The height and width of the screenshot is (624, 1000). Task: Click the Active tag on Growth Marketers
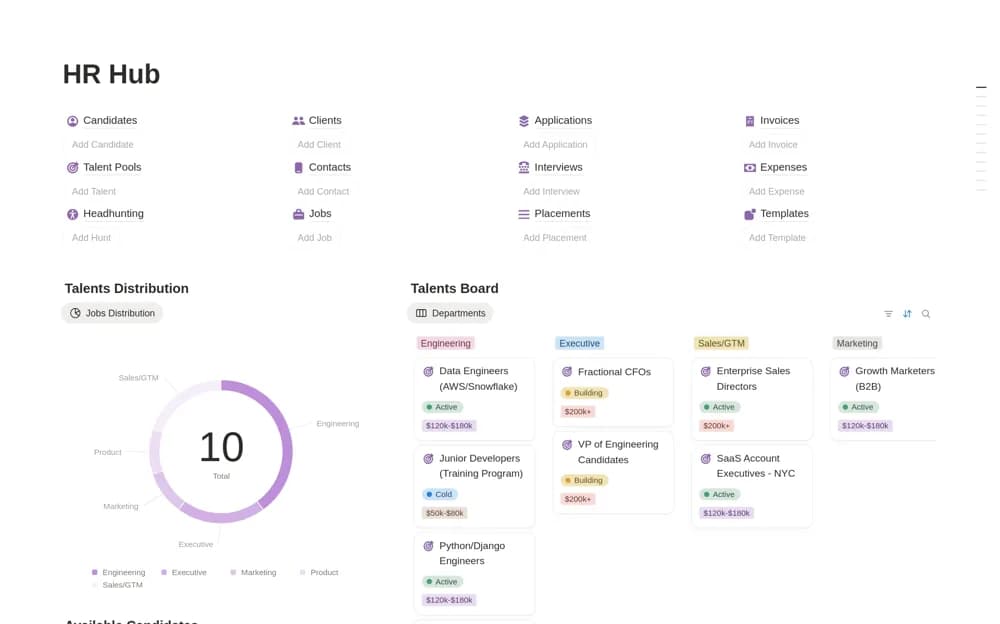coord(858,407)
